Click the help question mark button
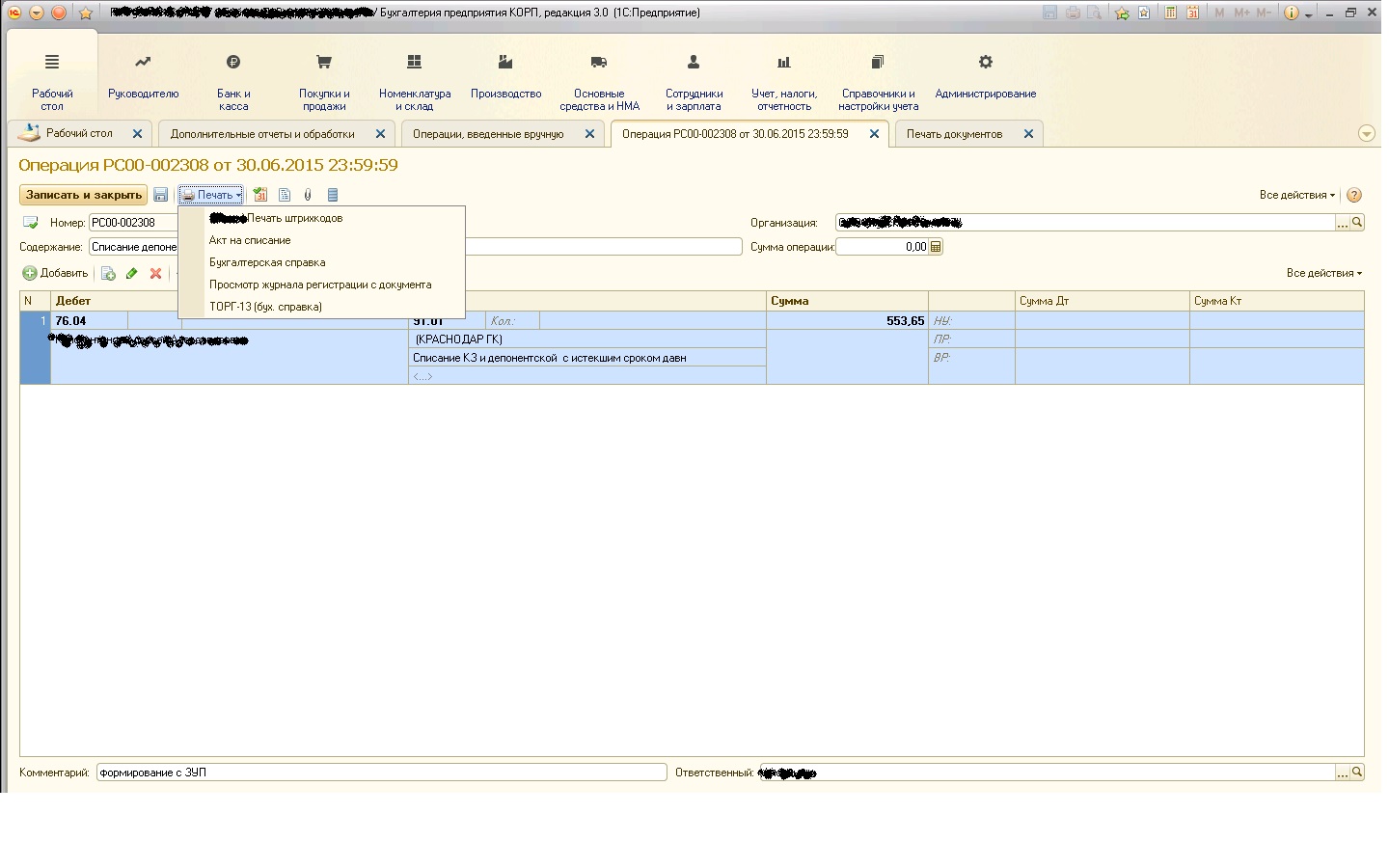 click(1354, 195)
